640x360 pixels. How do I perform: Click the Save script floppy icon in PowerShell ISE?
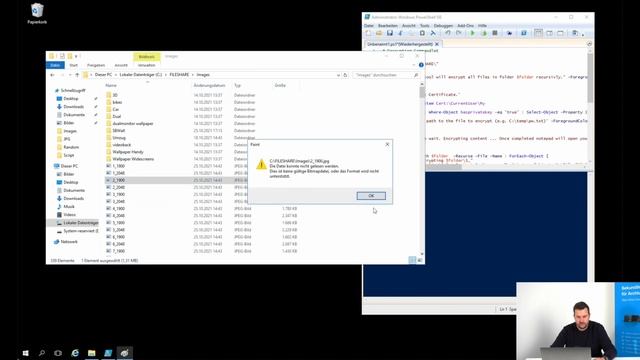click(x=390, y=33)
